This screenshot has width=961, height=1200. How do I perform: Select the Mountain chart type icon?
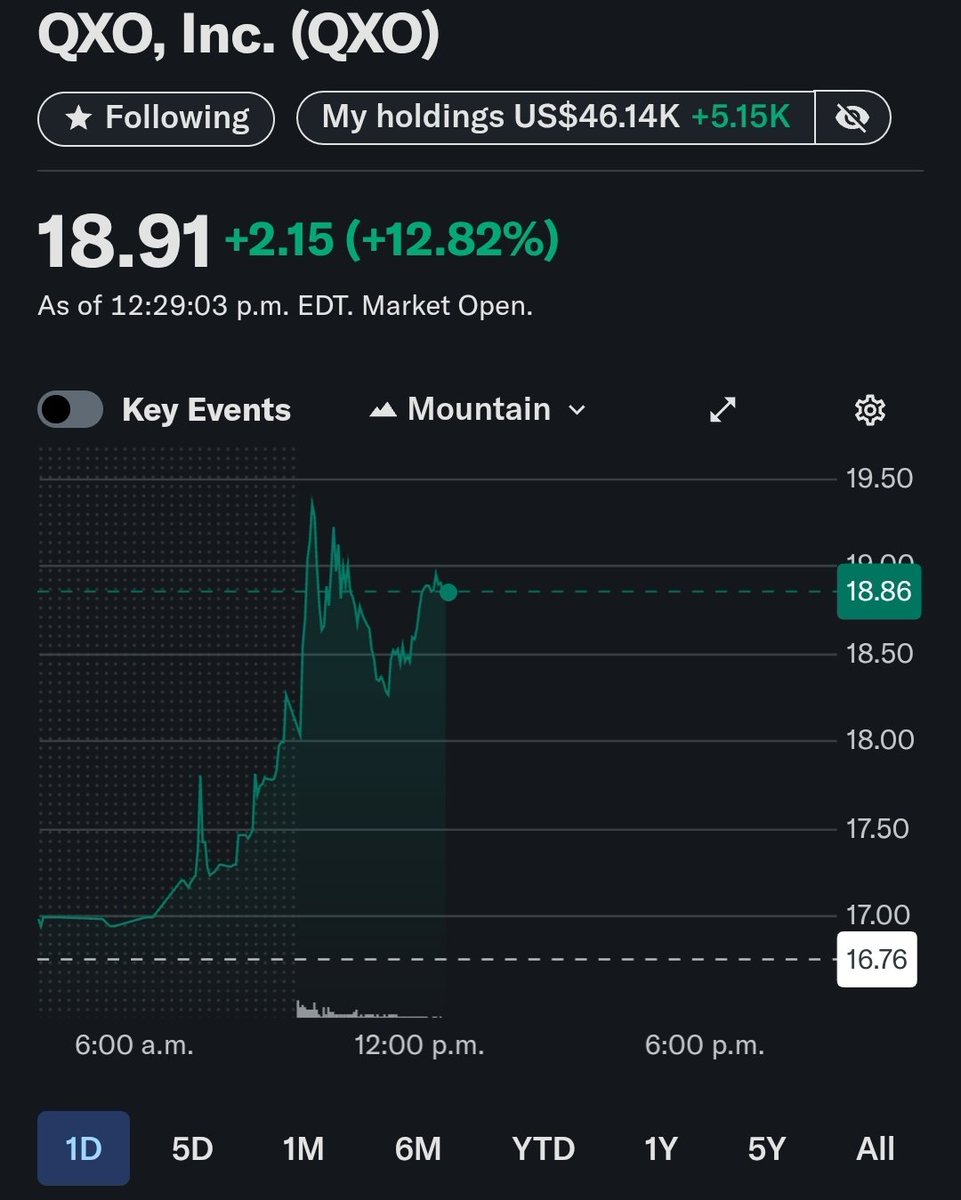[387, 409]
